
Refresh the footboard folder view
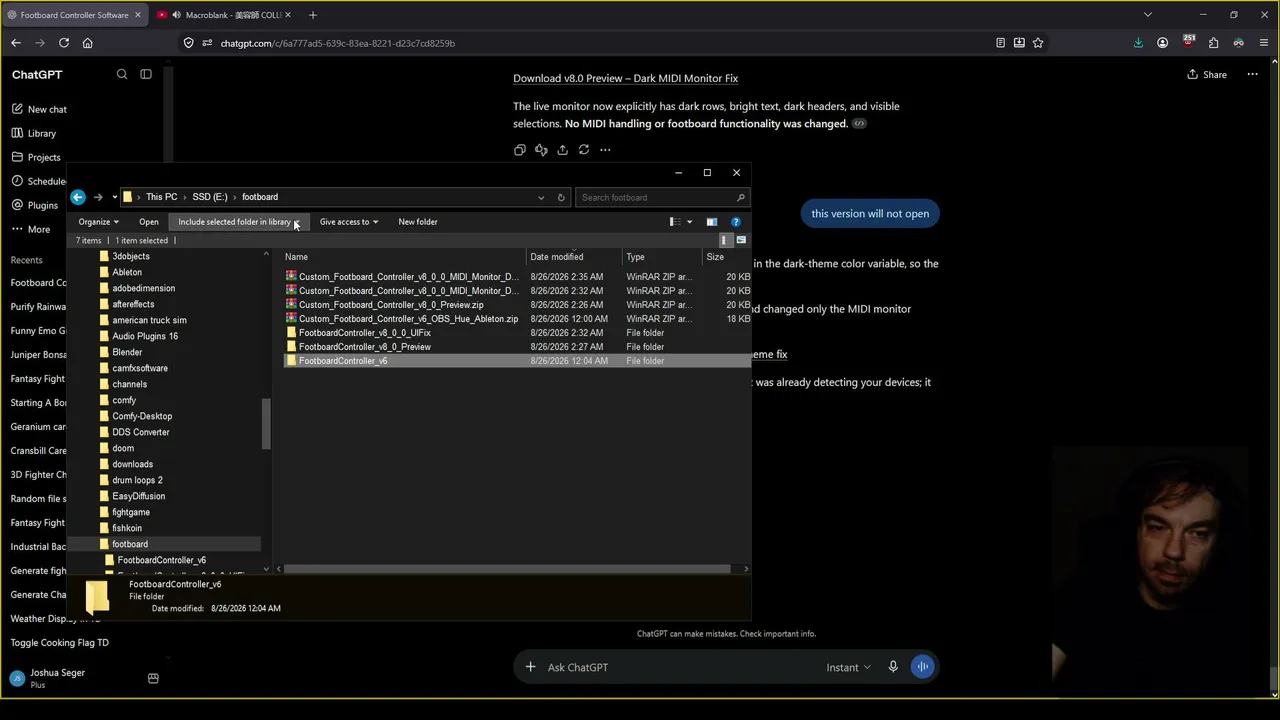click(x=561, y=197)
